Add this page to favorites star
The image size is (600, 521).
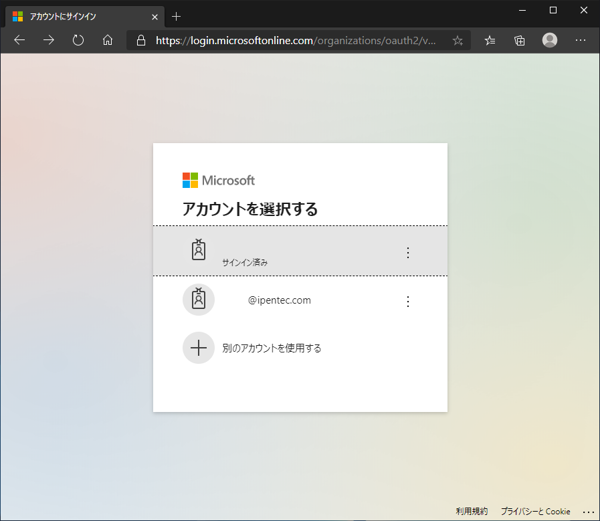pos(457,41)
